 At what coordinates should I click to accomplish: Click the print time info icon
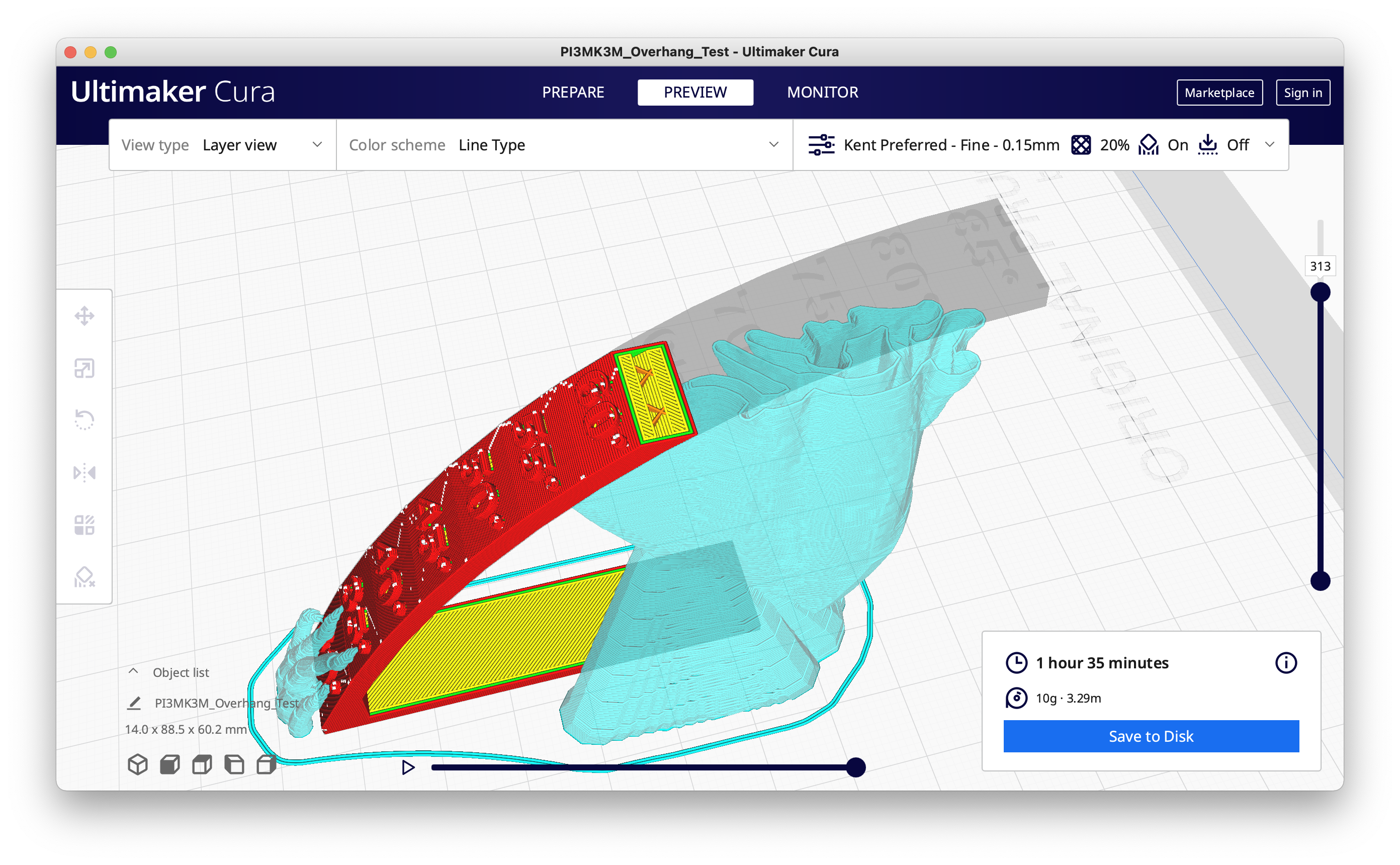1286,663
